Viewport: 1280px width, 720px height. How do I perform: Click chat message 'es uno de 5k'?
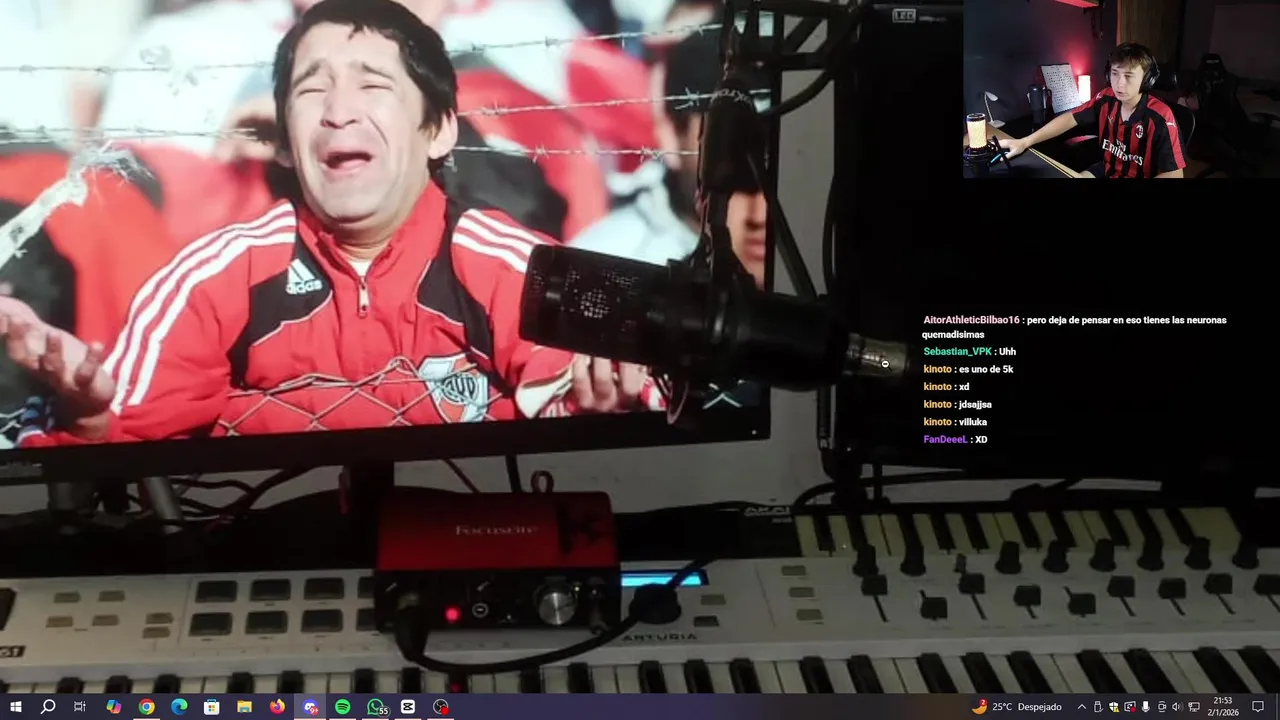click(x=986, y=369)
